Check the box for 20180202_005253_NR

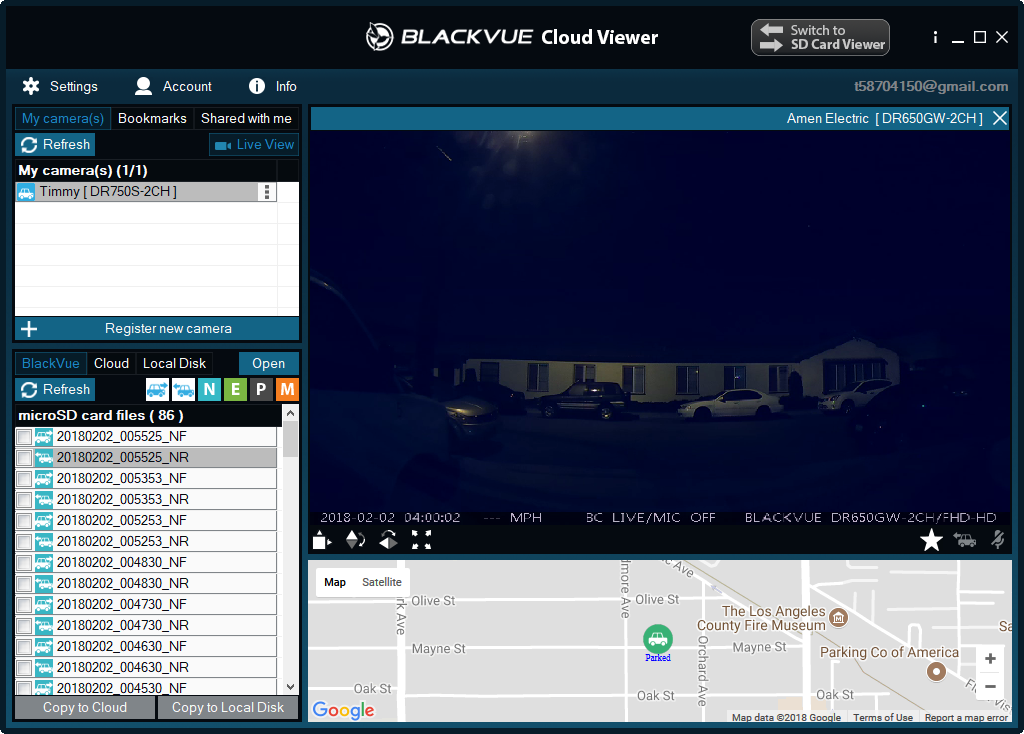24,541
